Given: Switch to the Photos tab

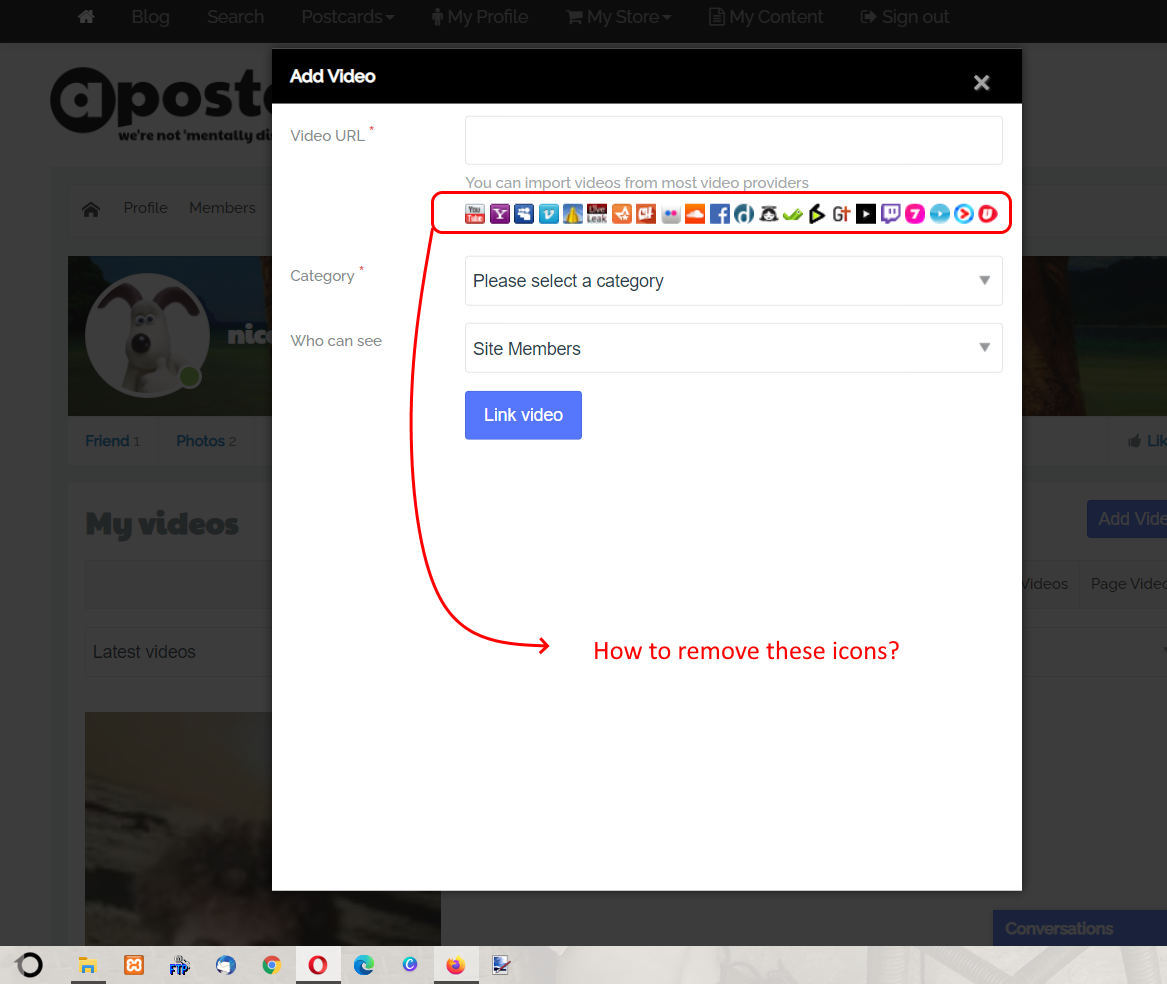Looking at the screenshot, I should 206,441.
